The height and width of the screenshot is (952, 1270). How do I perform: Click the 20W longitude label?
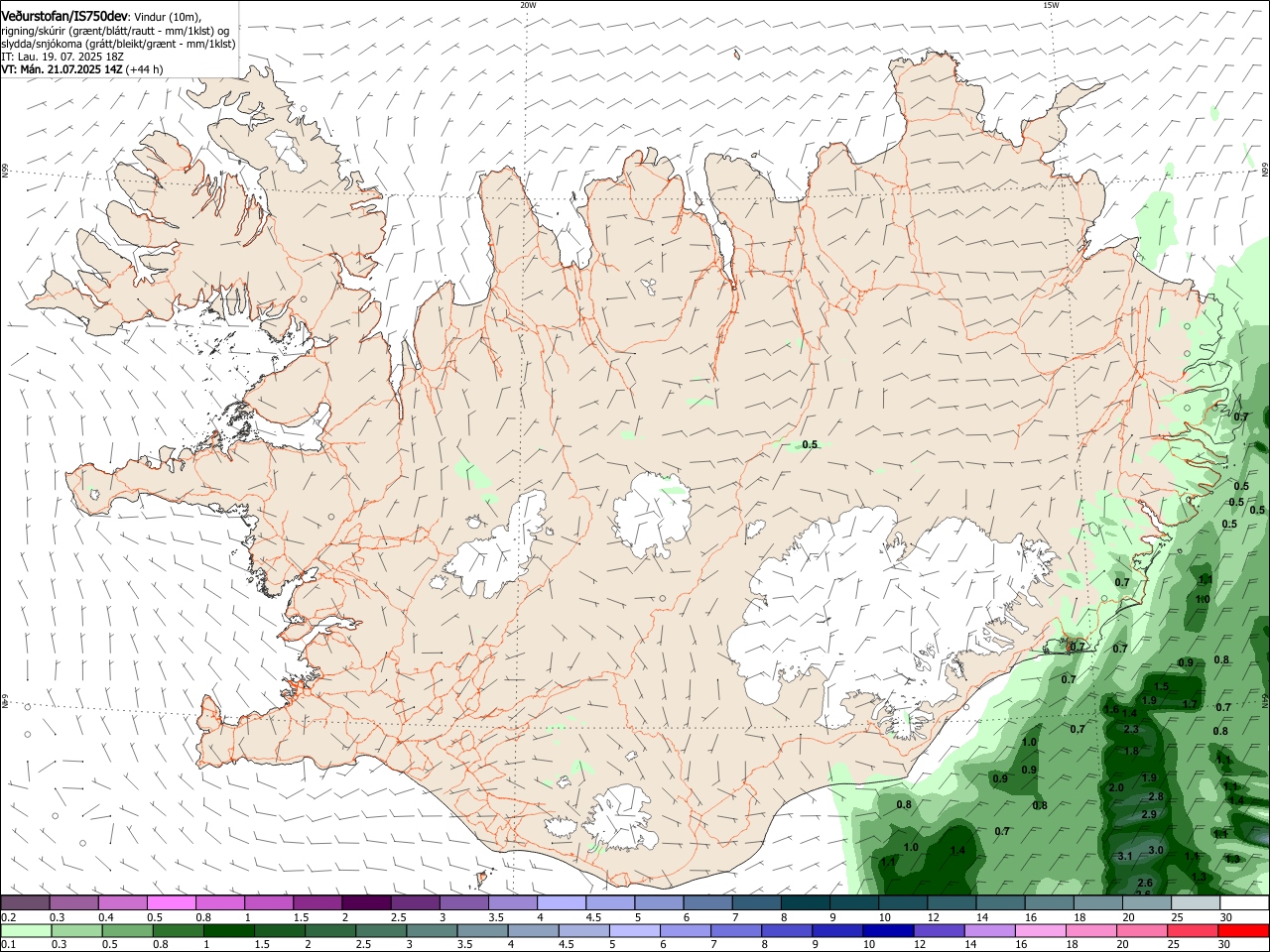528,5
